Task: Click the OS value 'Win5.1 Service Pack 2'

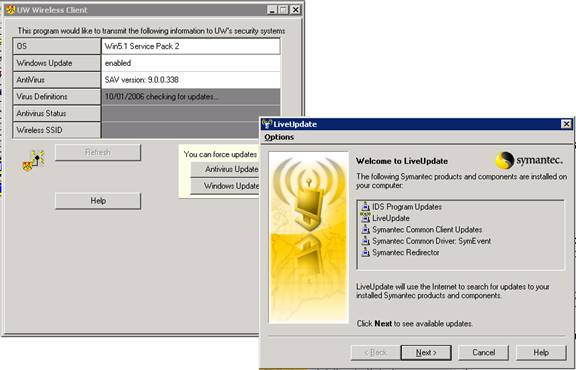Action: [191, 46]
